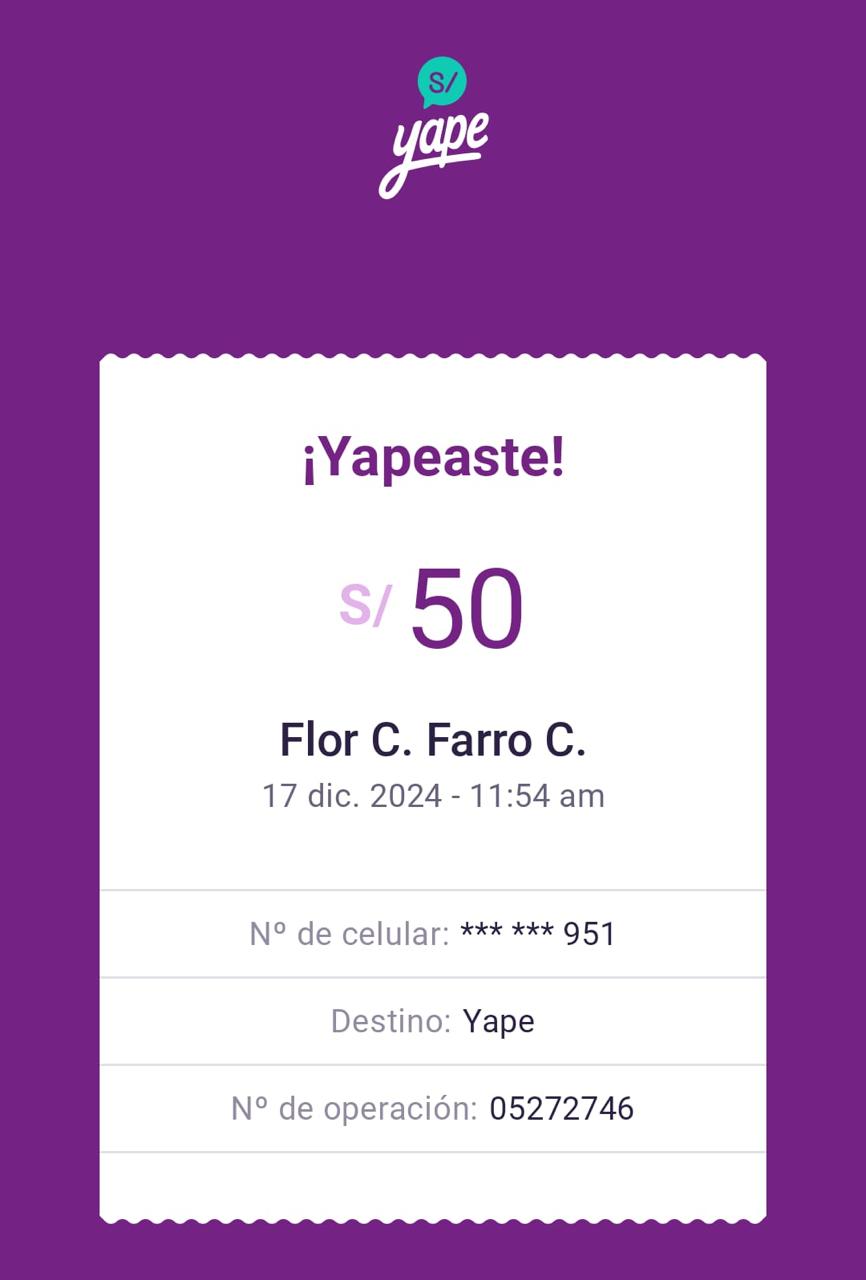Click the second asterisk group of phone number
The width and height of the screenshot is (866, 1280).
pos(531,934)
